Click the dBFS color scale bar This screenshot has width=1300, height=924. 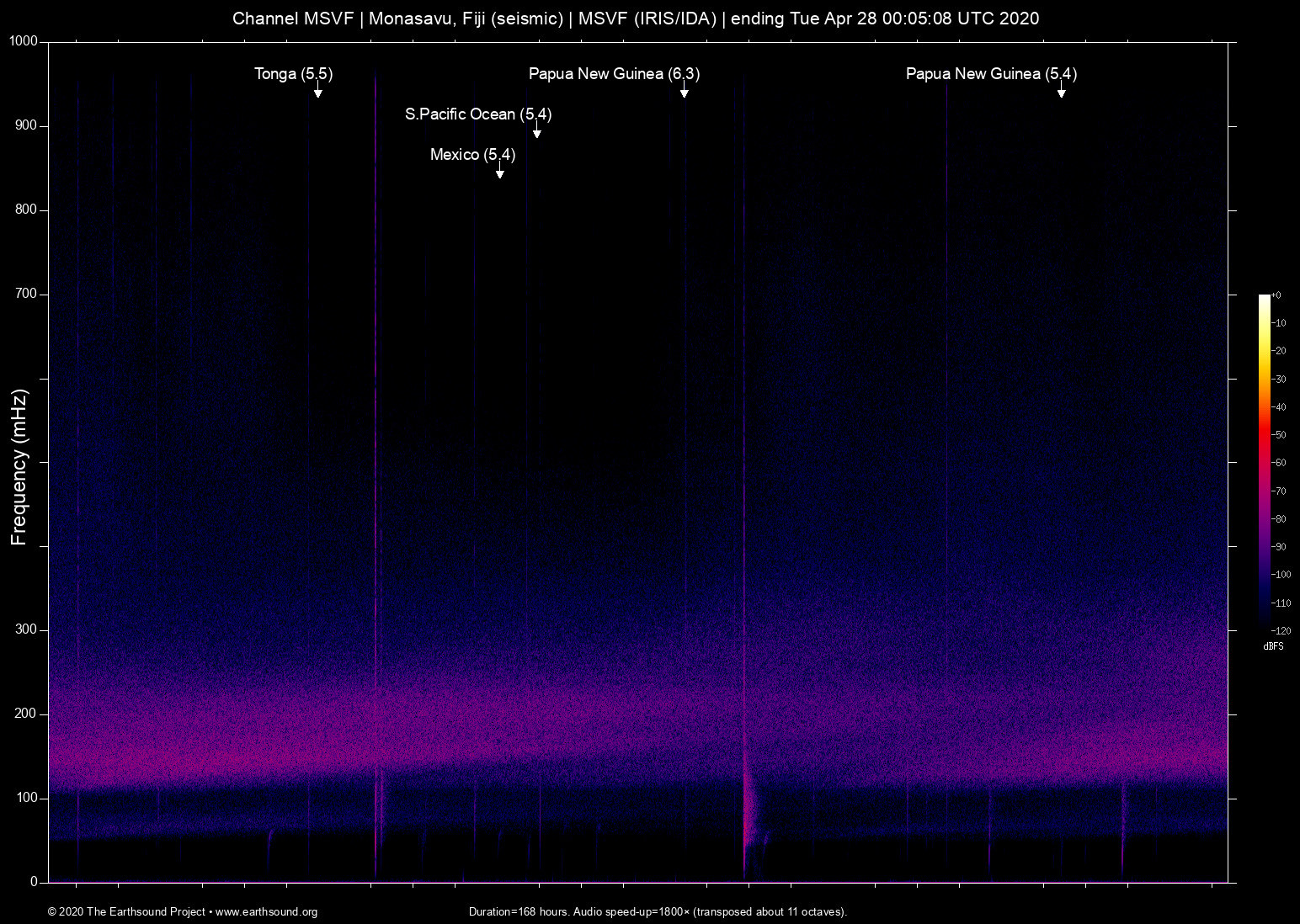(x=1264, y=462)
